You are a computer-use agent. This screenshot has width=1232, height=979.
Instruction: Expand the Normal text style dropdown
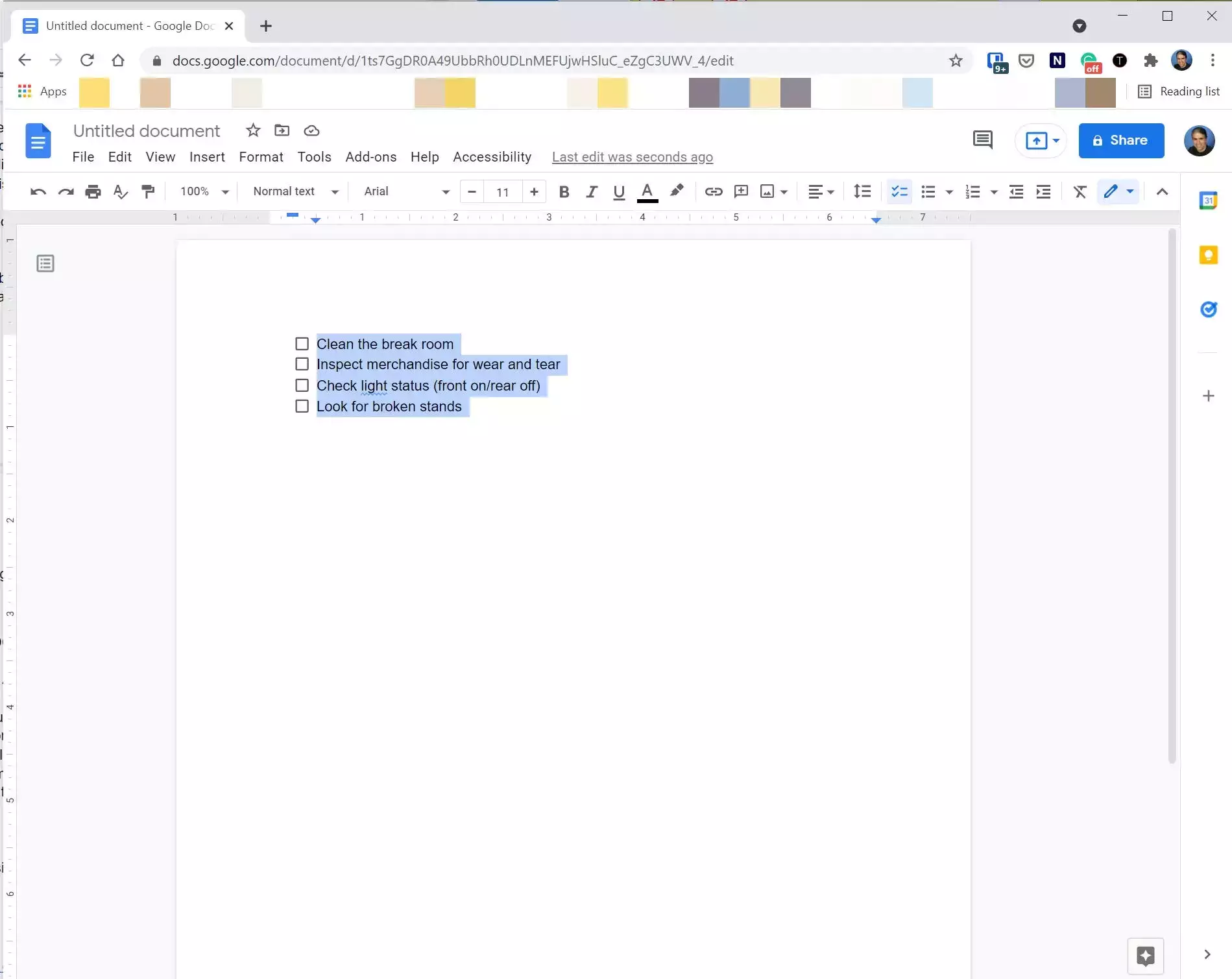click(x=295, y=191)
